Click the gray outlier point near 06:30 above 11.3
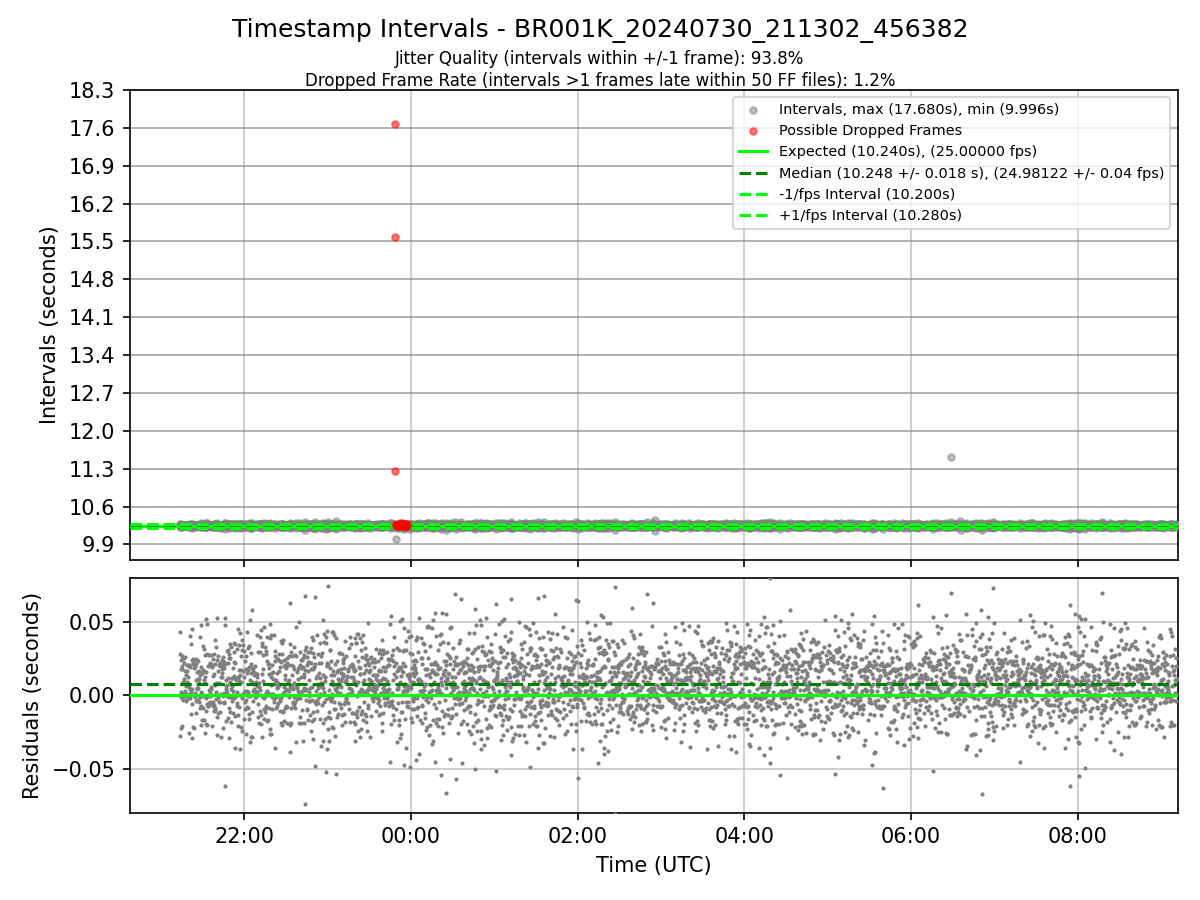 (x=951, y=457)
